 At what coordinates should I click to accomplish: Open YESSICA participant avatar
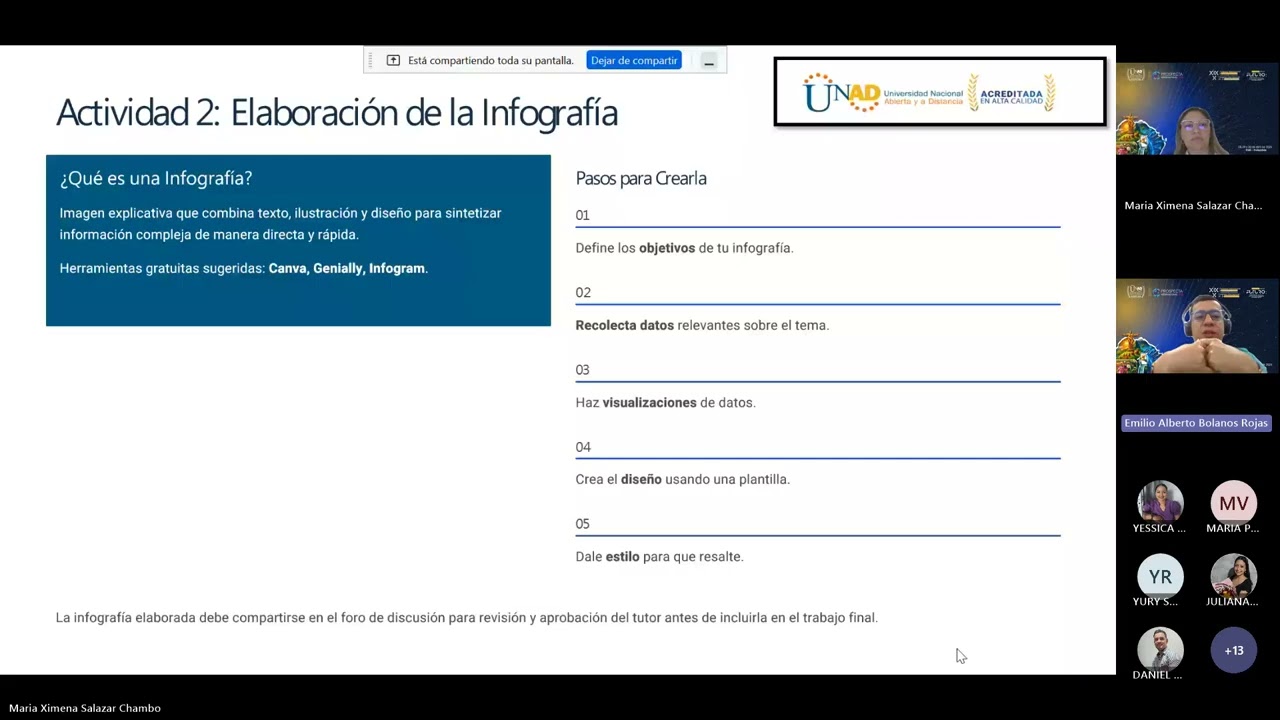point(1160,502)
